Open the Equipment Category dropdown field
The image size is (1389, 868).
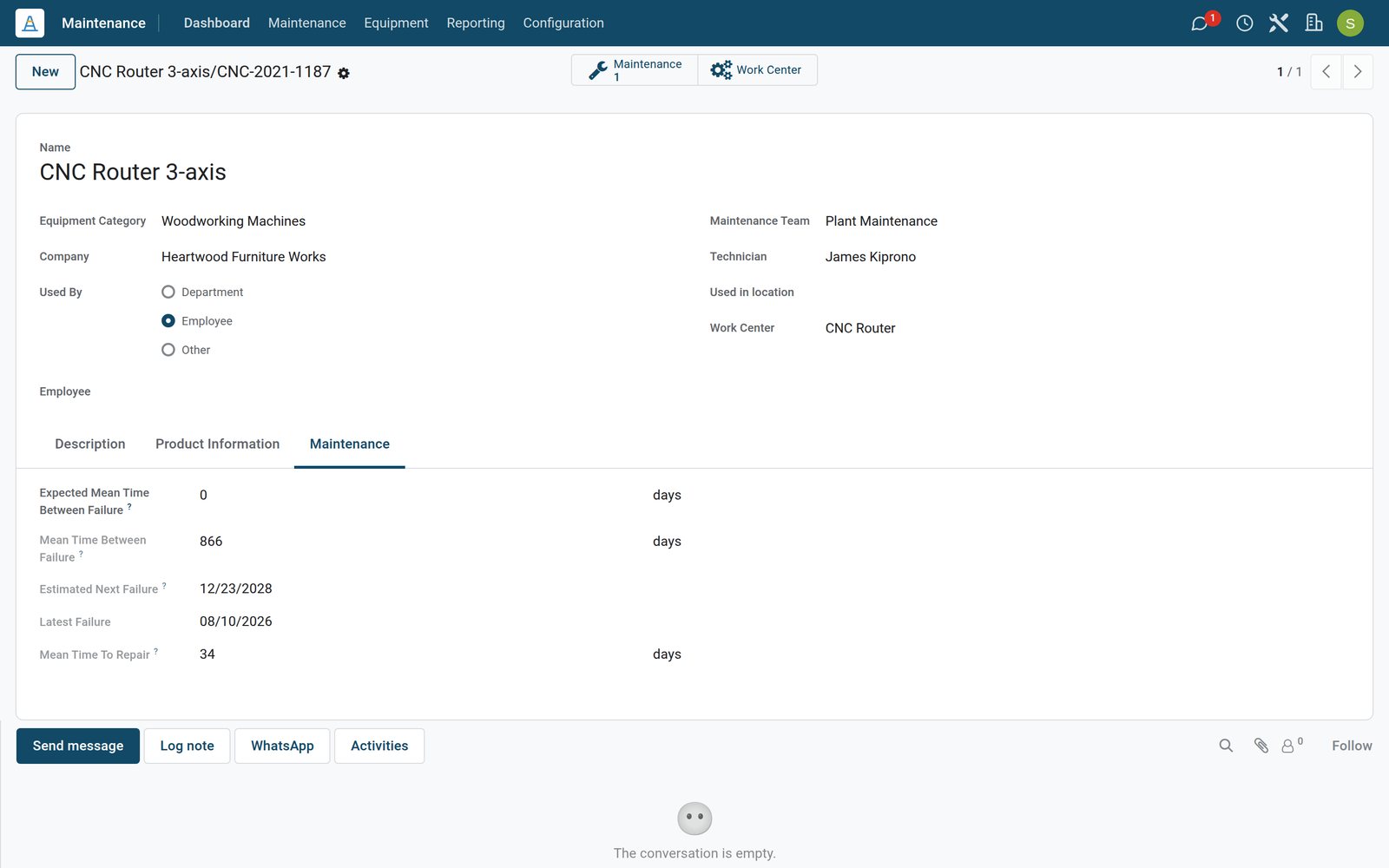pyautogui.click(x=415, y=221)
